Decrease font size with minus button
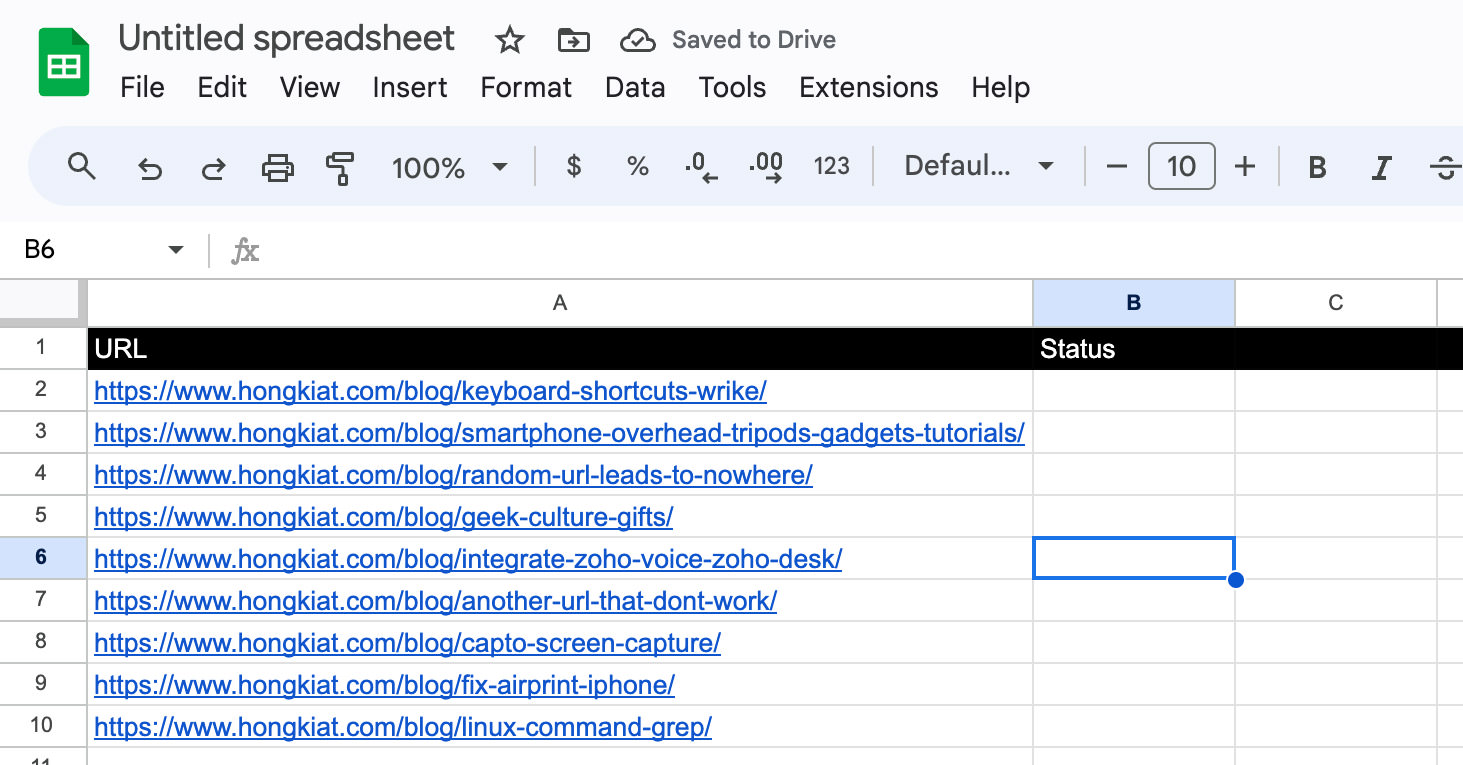 pyautogui.click(x=1117, y=166)
